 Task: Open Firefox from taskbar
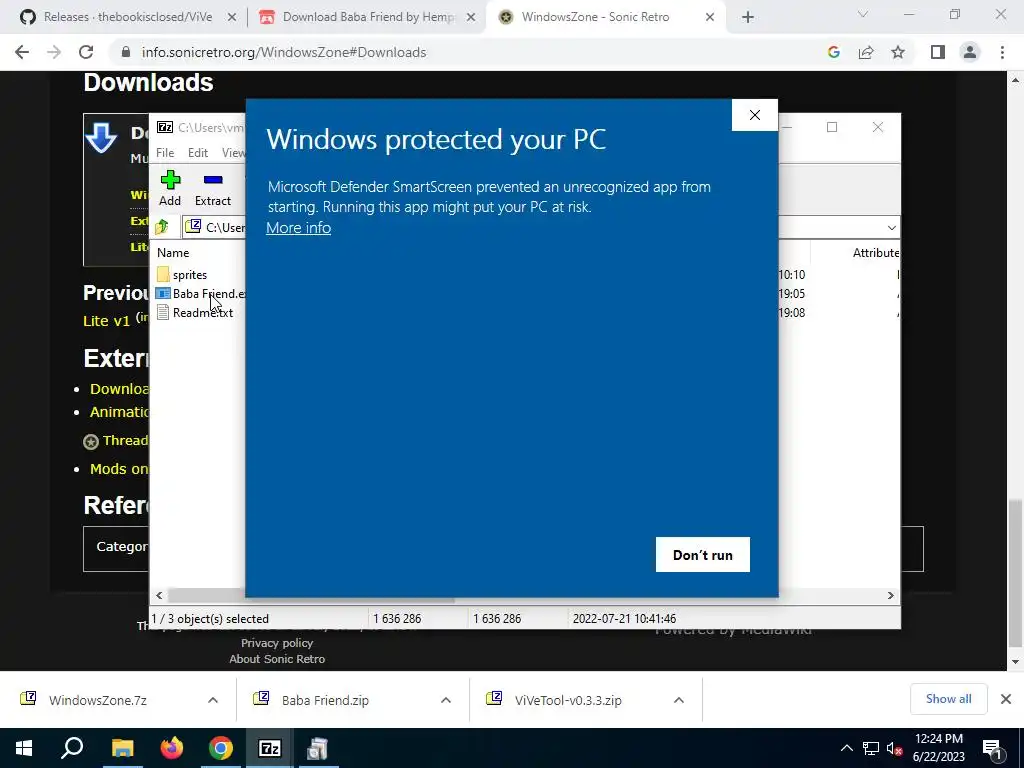click(x=172, y=748)
